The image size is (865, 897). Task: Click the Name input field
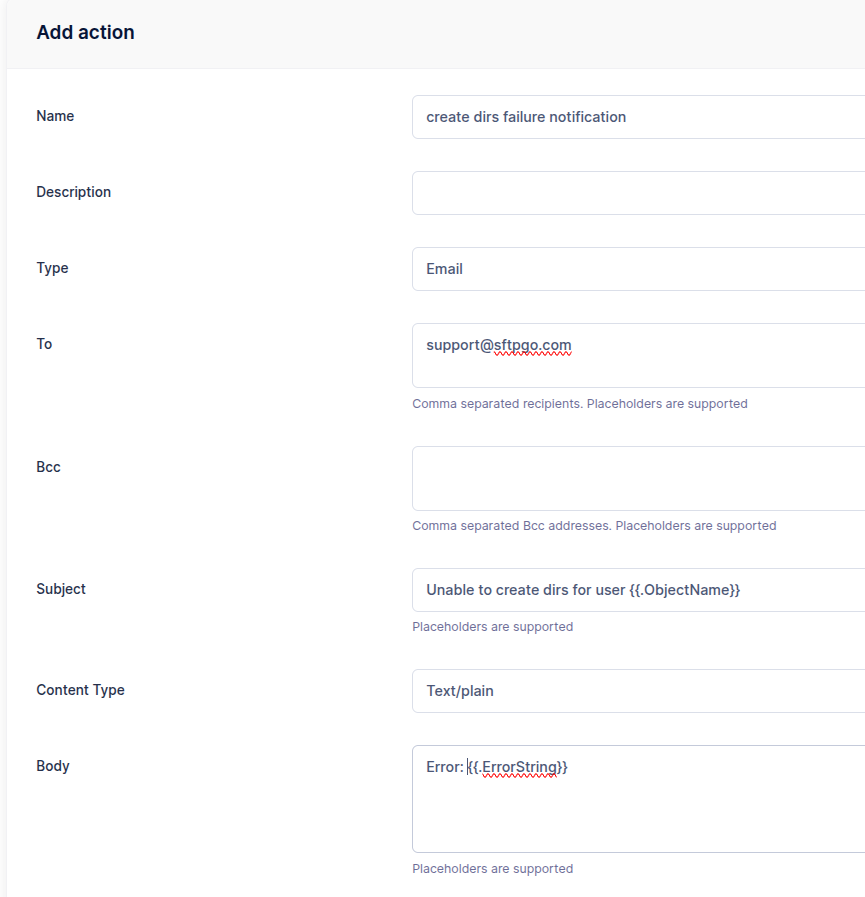tap(638, 117)
